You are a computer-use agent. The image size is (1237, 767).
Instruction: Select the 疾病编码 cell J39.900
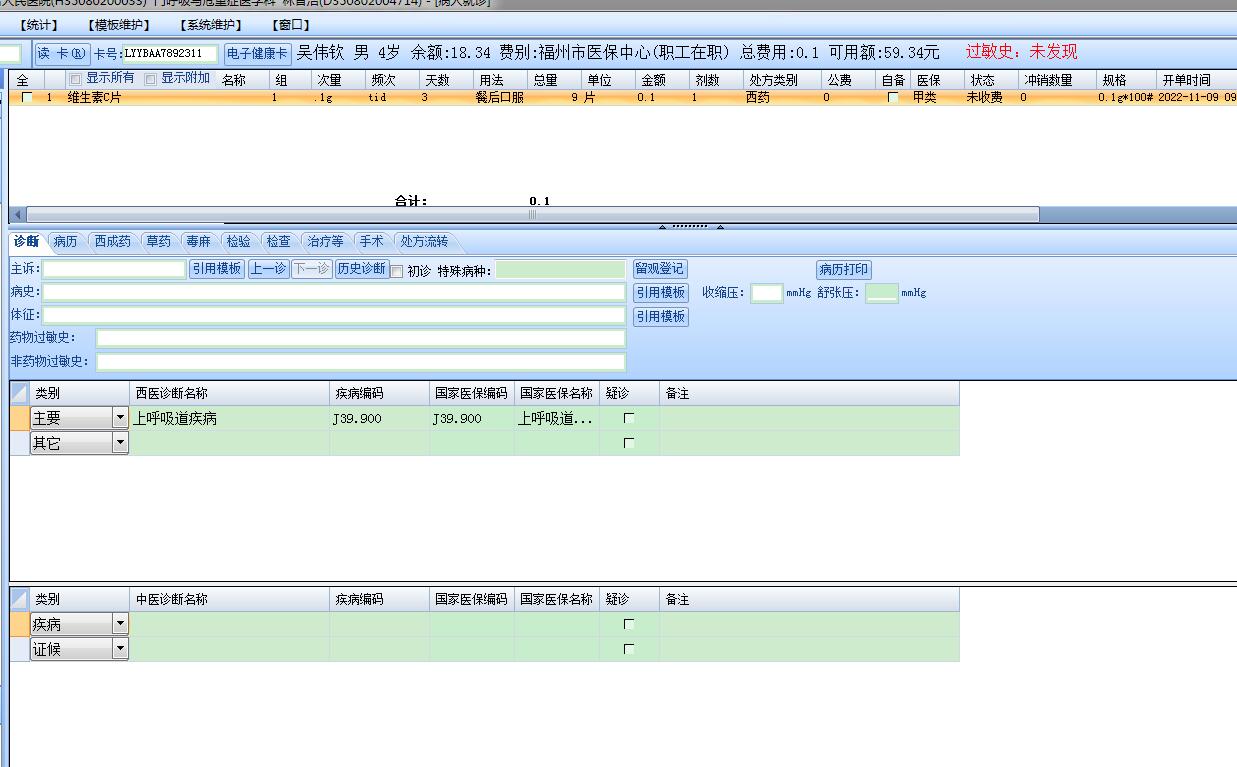(380, 418)
